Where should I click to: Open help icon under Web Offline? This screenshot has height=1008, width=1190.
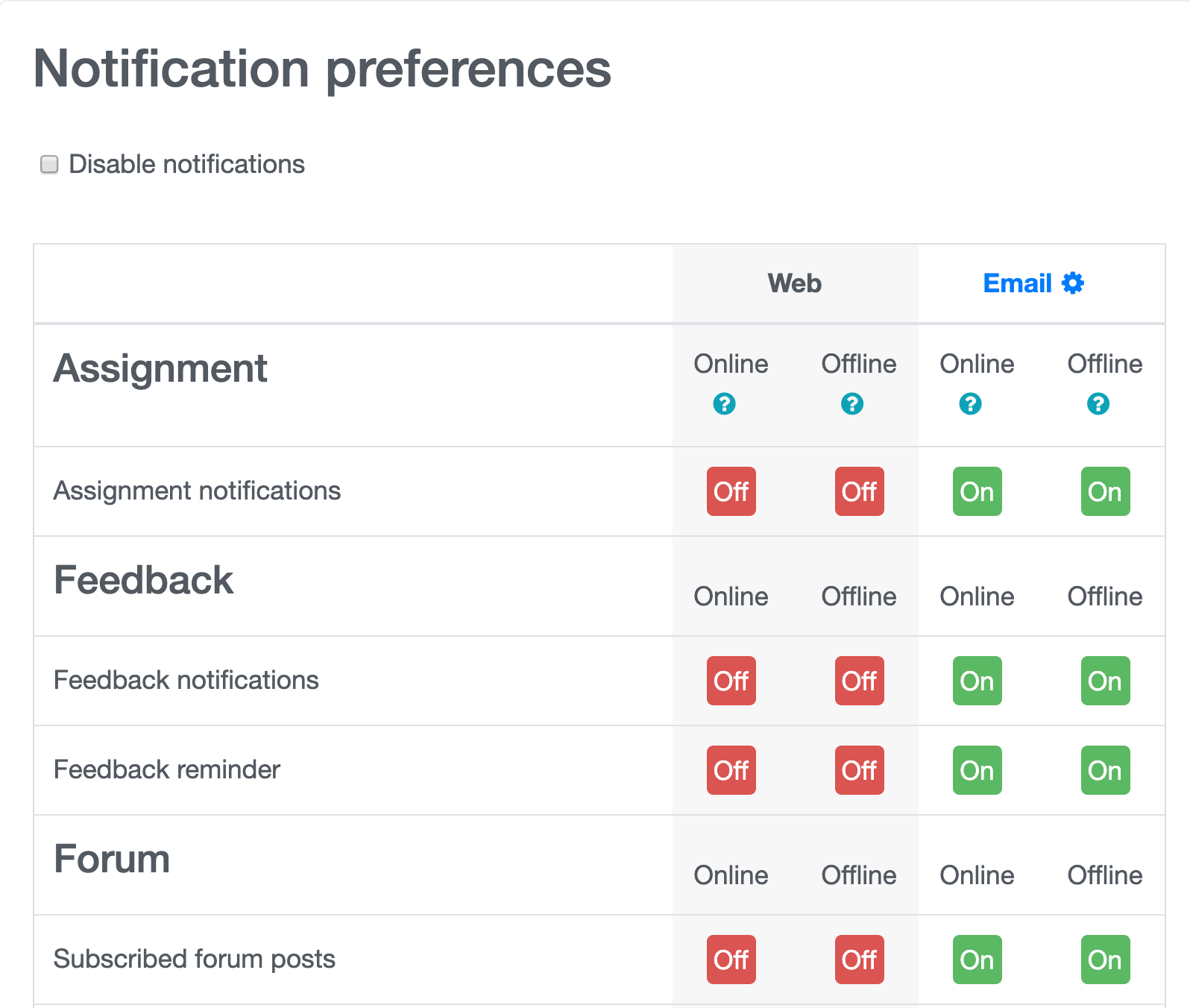(852, 404)
